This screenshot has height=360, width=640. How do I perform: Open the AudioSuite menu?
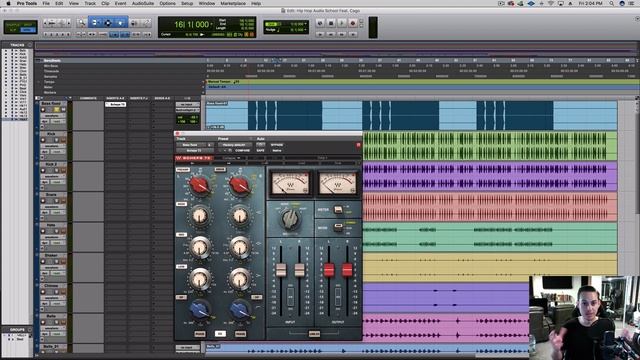click(x=142, y=3)
